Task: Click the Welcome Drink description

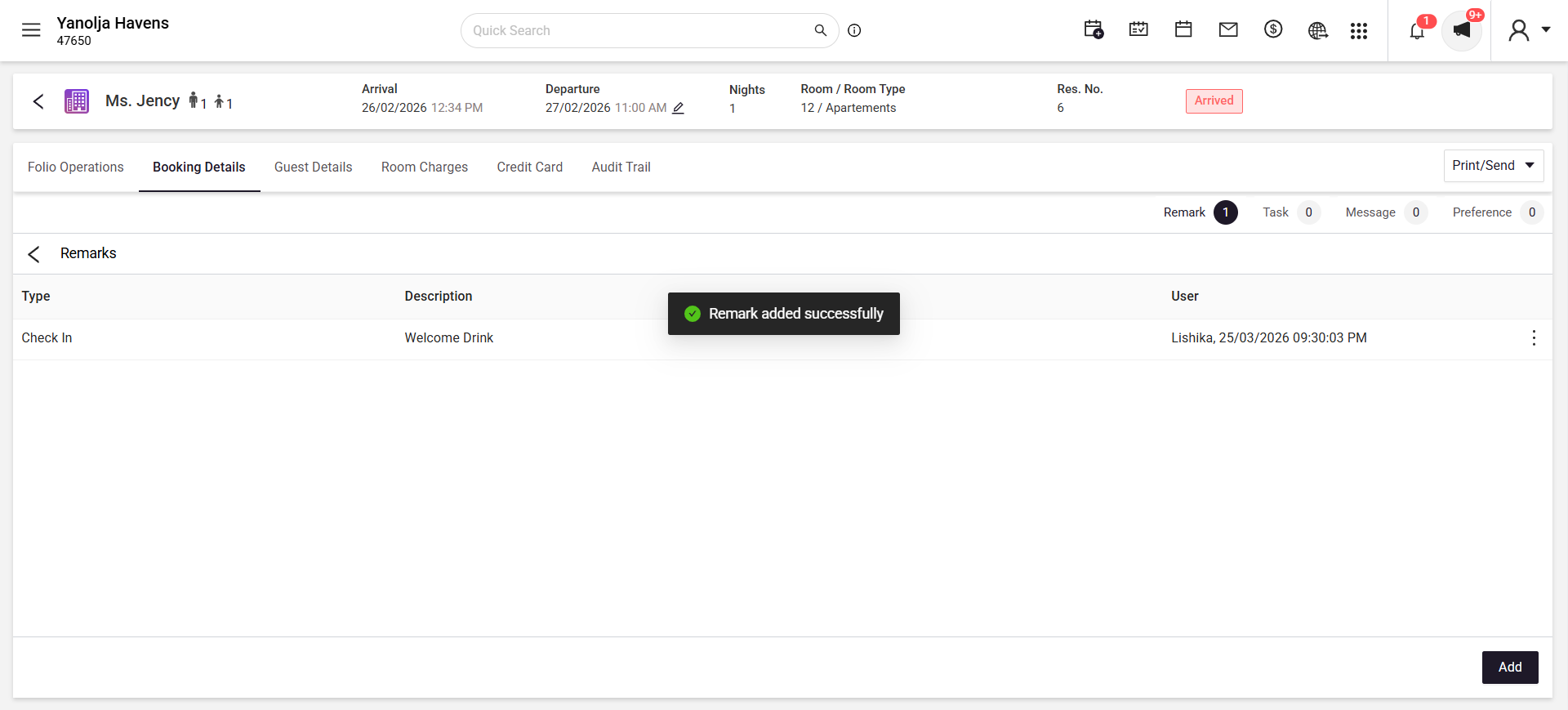Action: coord(449,338)
